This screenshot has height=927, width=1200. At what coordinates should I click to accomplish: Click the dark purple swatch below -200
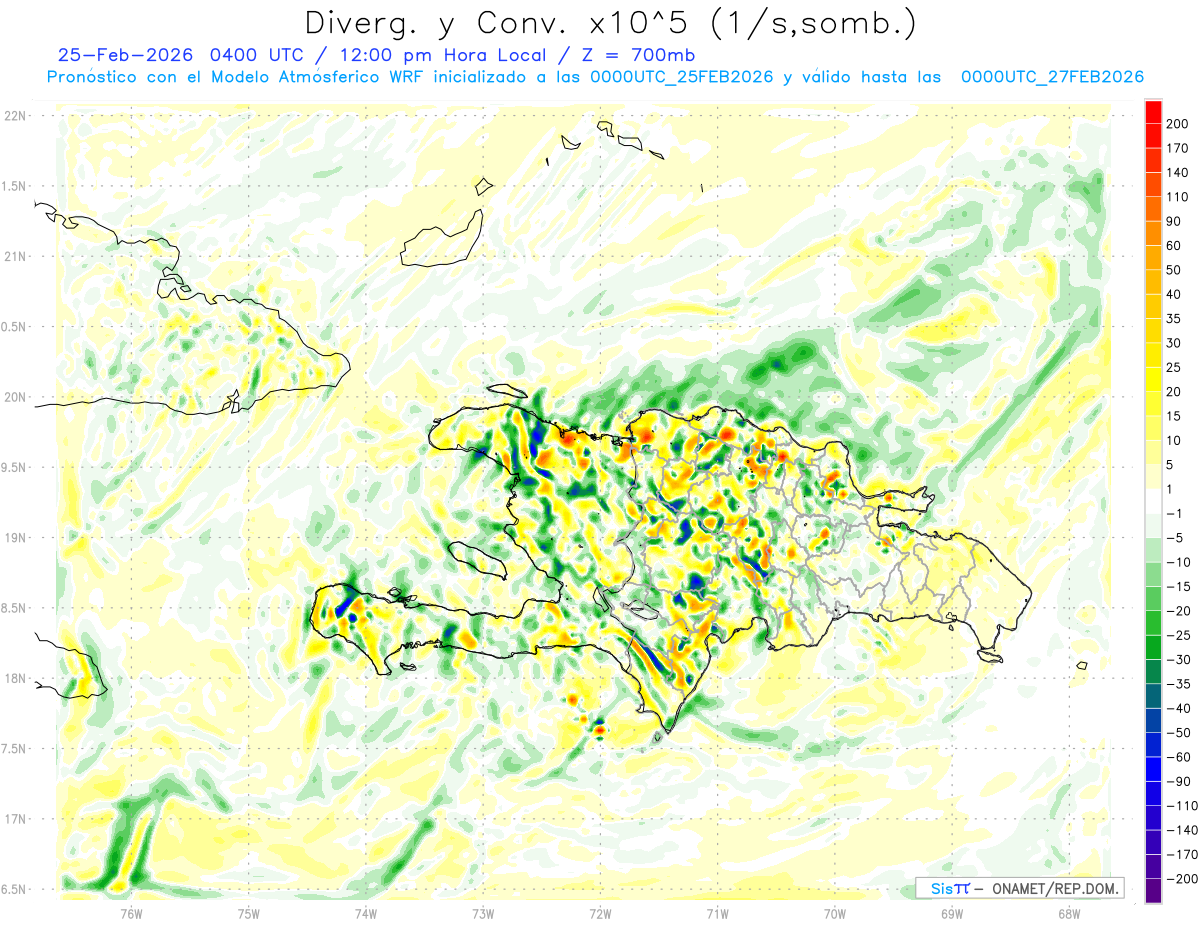pos(1153,890)
